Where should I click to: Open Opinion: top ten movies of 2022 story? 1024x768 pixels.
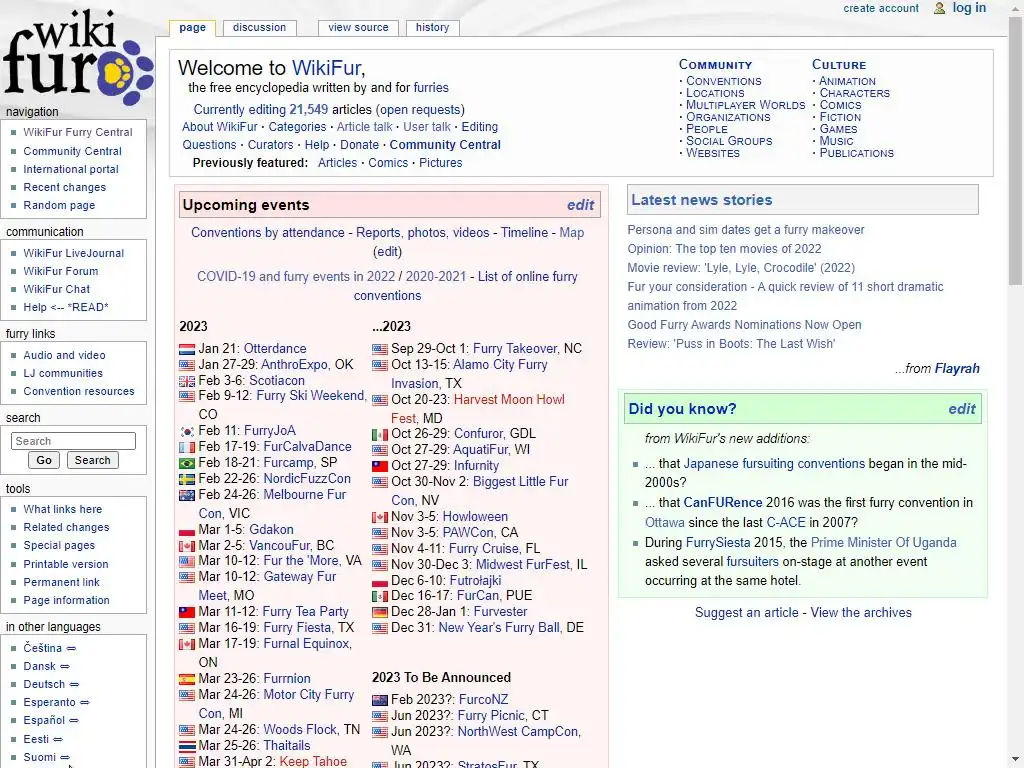pos(724,249)
